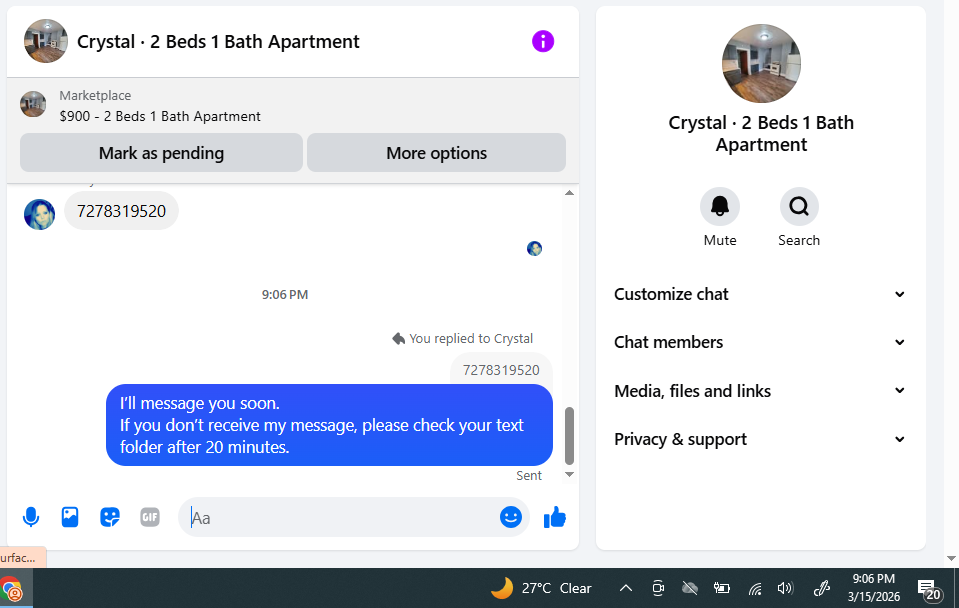Open More options for the listing

[x=437, y=153]
